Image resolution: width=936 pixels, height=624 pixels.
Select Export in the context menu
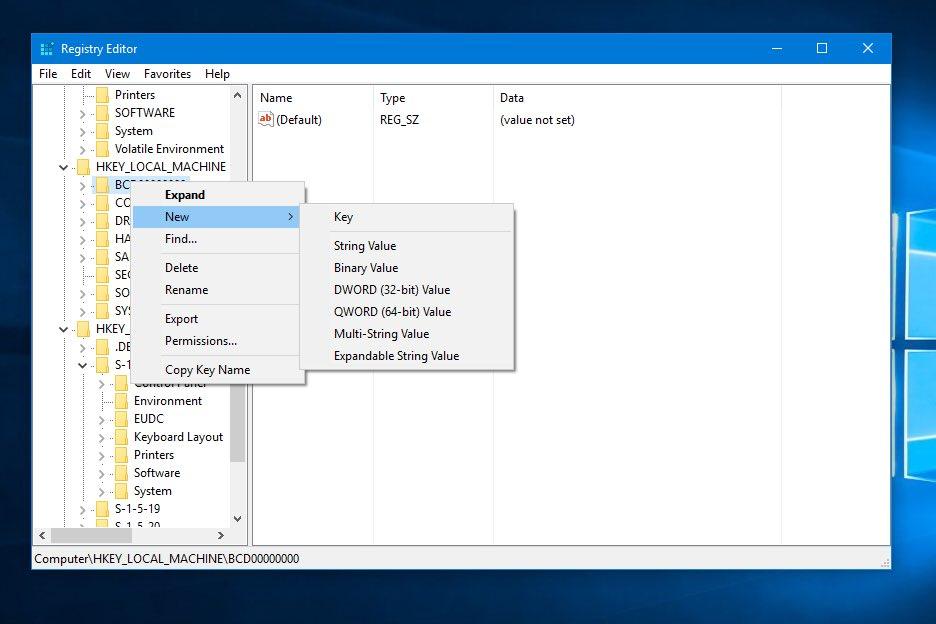tap(217, 319)
